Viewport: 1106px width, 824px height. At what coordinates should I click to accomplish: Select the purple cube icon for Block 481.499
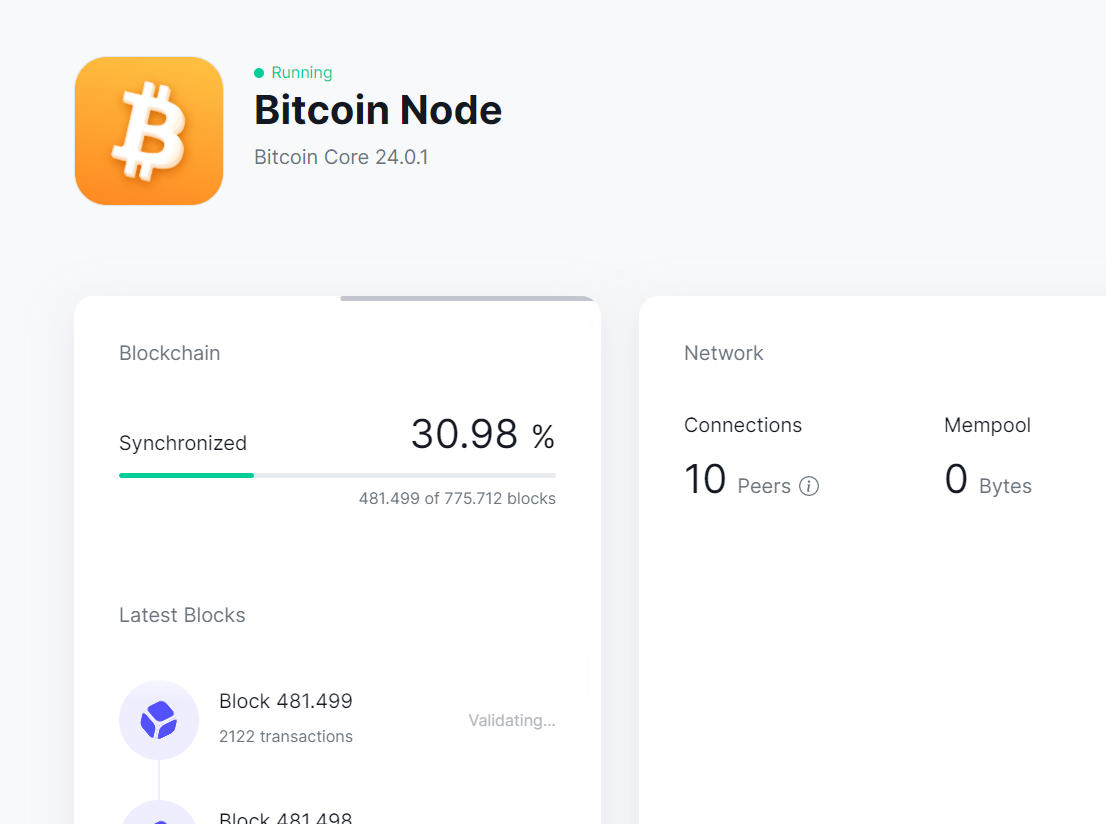pos(158,719)
